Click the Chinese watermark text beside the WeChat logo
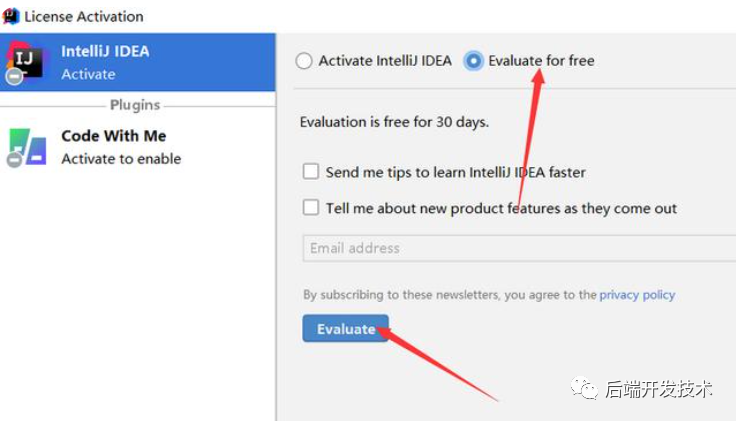This screenshot has width=736, height=421. point(658,389)
